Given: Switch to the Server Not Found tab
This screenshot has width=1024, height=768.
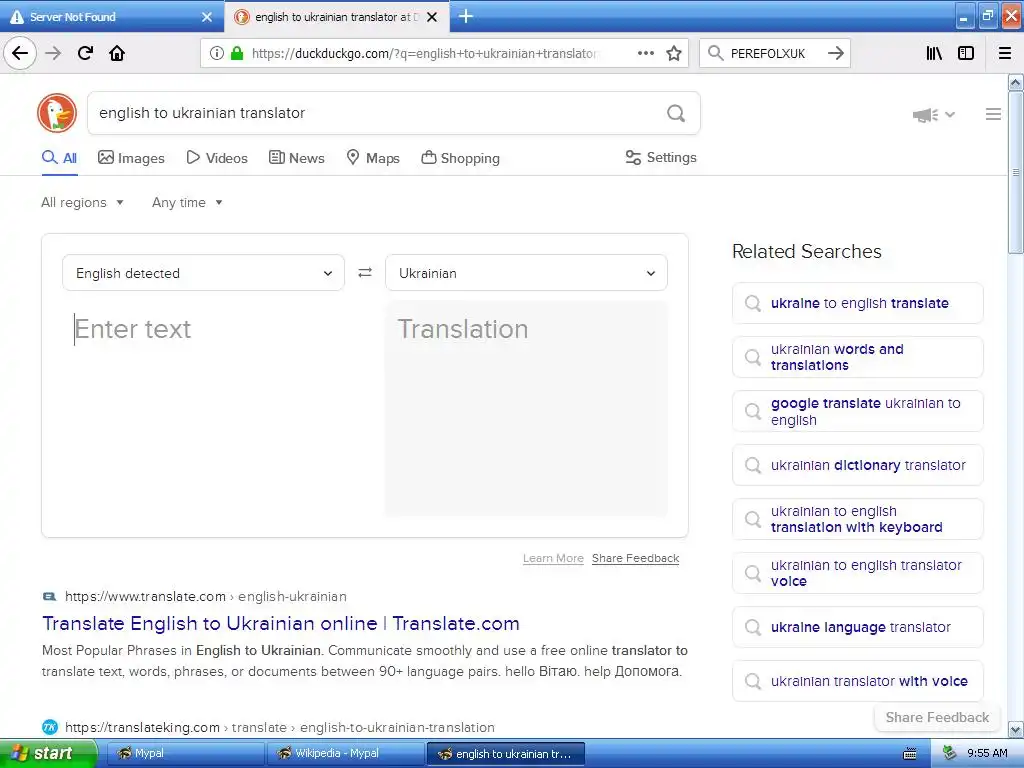Looking at the screenshot, I should pyautogui.click(x=111, y=17).
